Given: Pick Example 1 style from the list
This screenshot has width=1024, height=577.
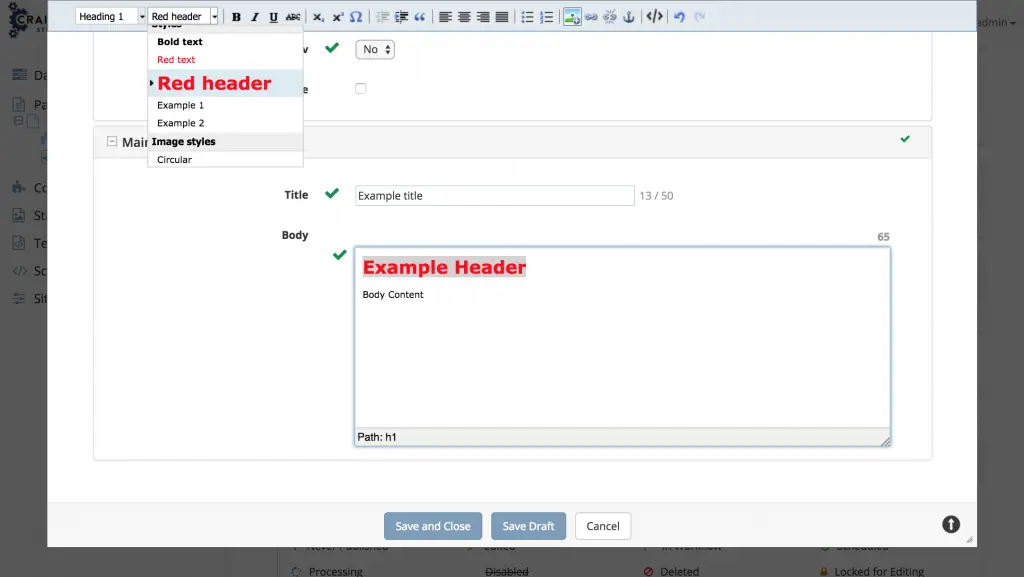Looking at the screenshot, I should pyautogui.click(x=180, y=105).
